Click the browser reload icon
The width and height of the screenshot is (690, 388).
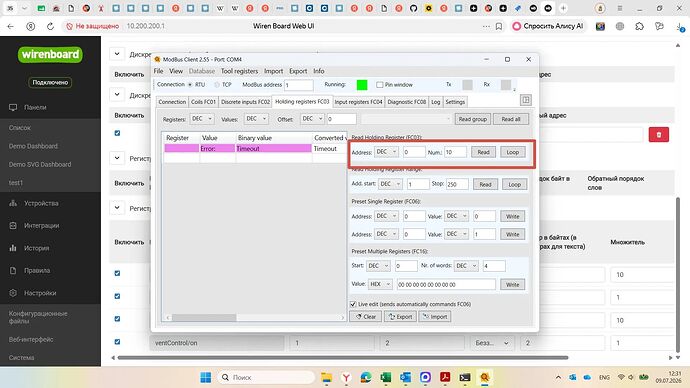[50, 26]
